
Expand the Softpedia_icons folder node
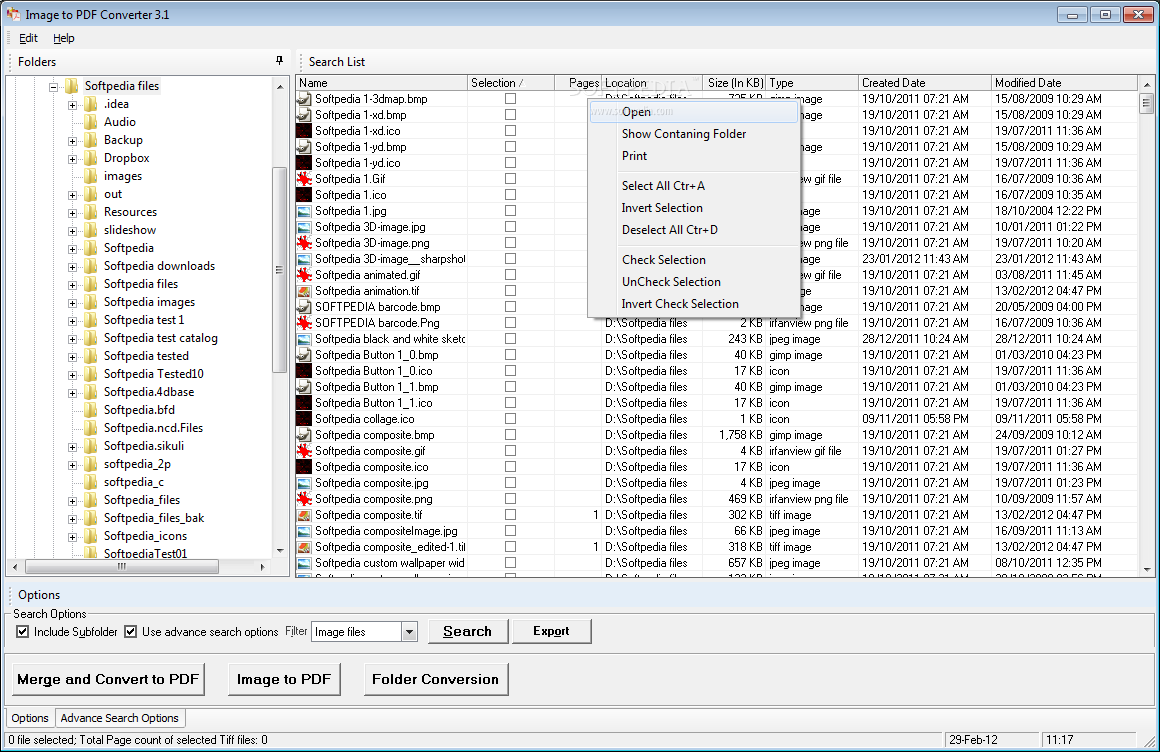point(72,537)
